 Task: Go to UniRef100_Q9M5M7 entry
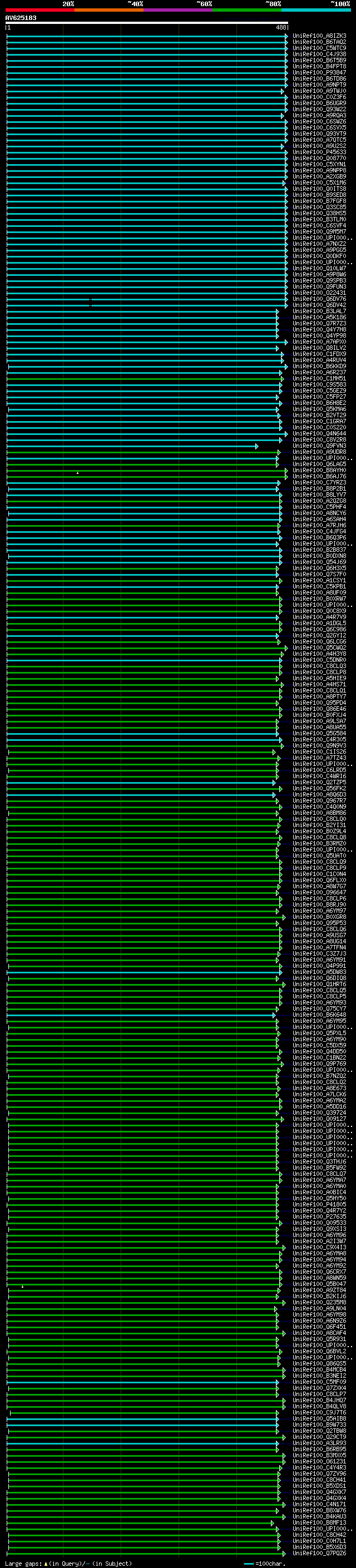319,231
